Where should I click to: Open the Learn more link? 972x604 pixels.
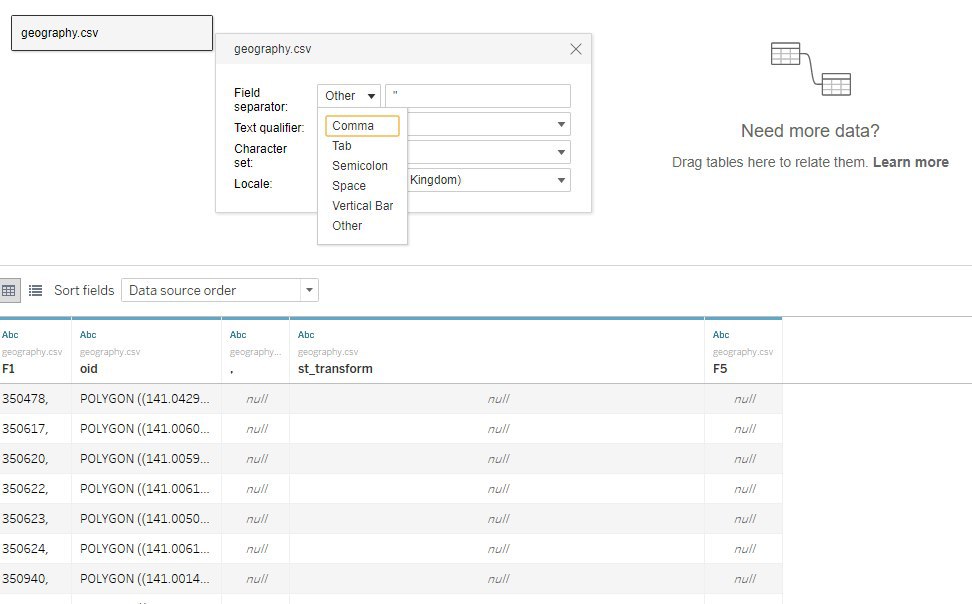911,162
